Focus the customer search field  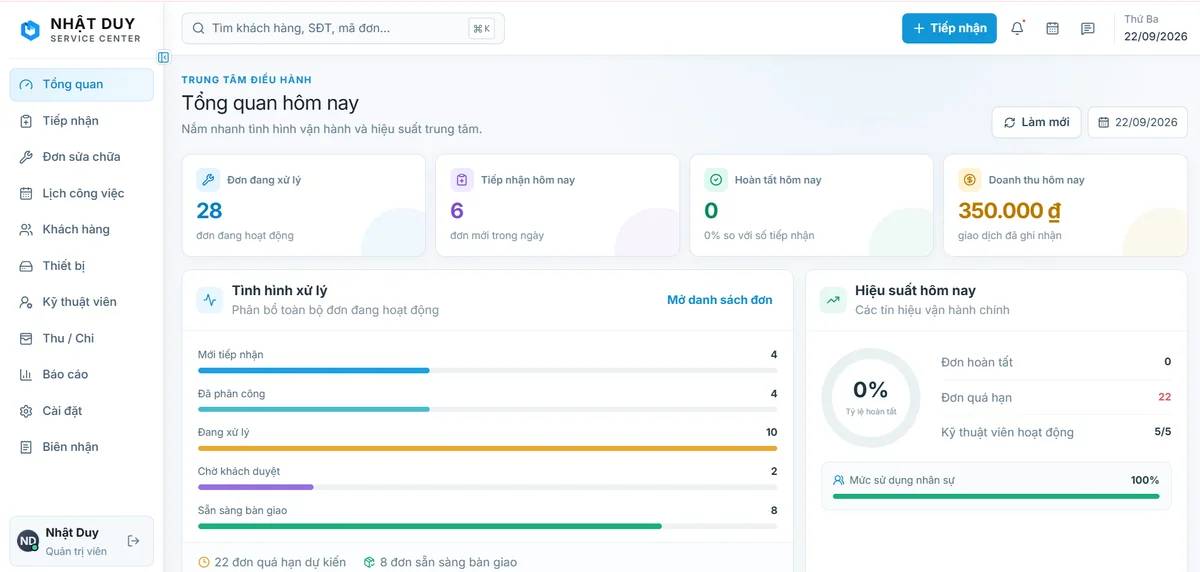(x=343, y=28)
